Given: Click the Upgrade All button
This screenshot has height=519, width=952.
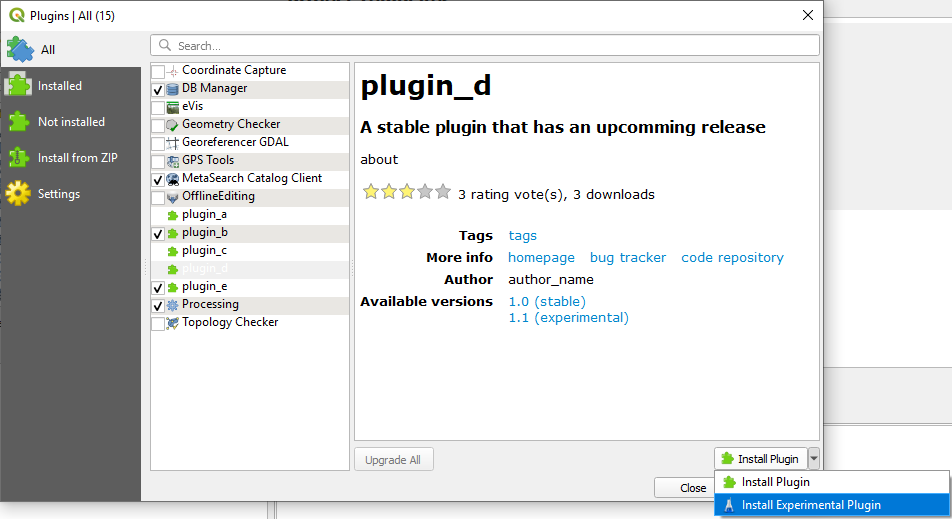Looking at the screenshot, I should click(393, 460).
